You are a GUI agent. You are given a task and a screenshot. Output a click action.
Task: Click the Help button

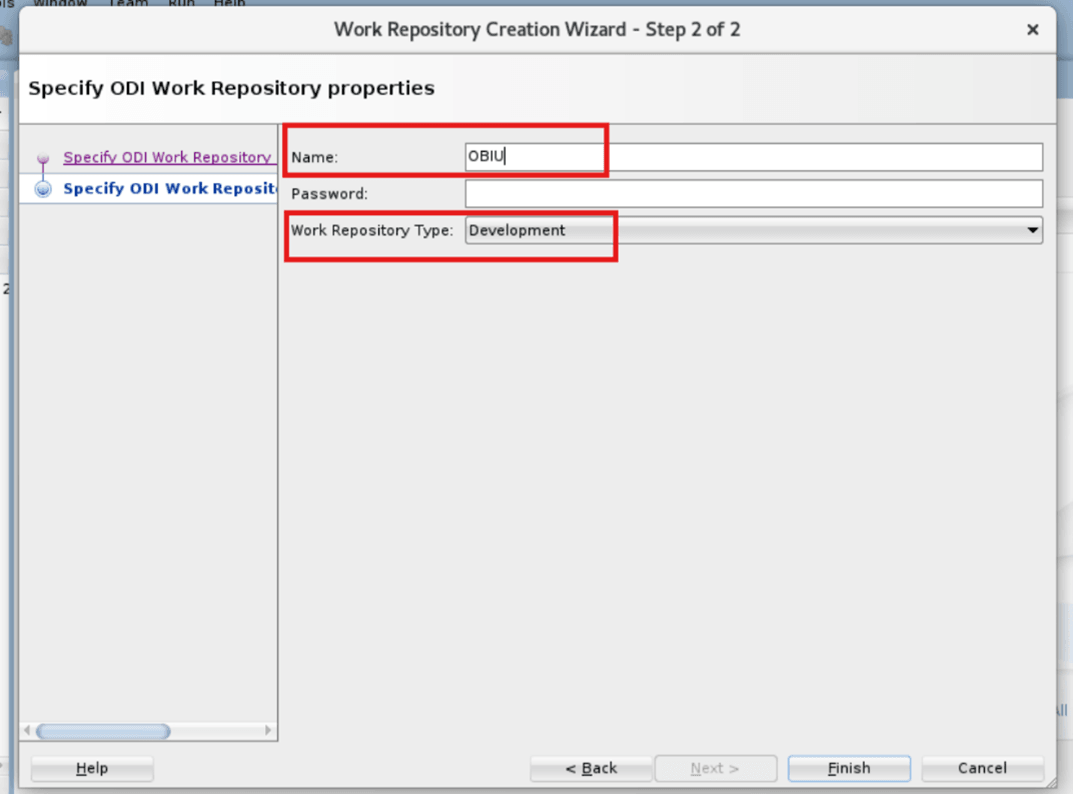coord(91,768)
